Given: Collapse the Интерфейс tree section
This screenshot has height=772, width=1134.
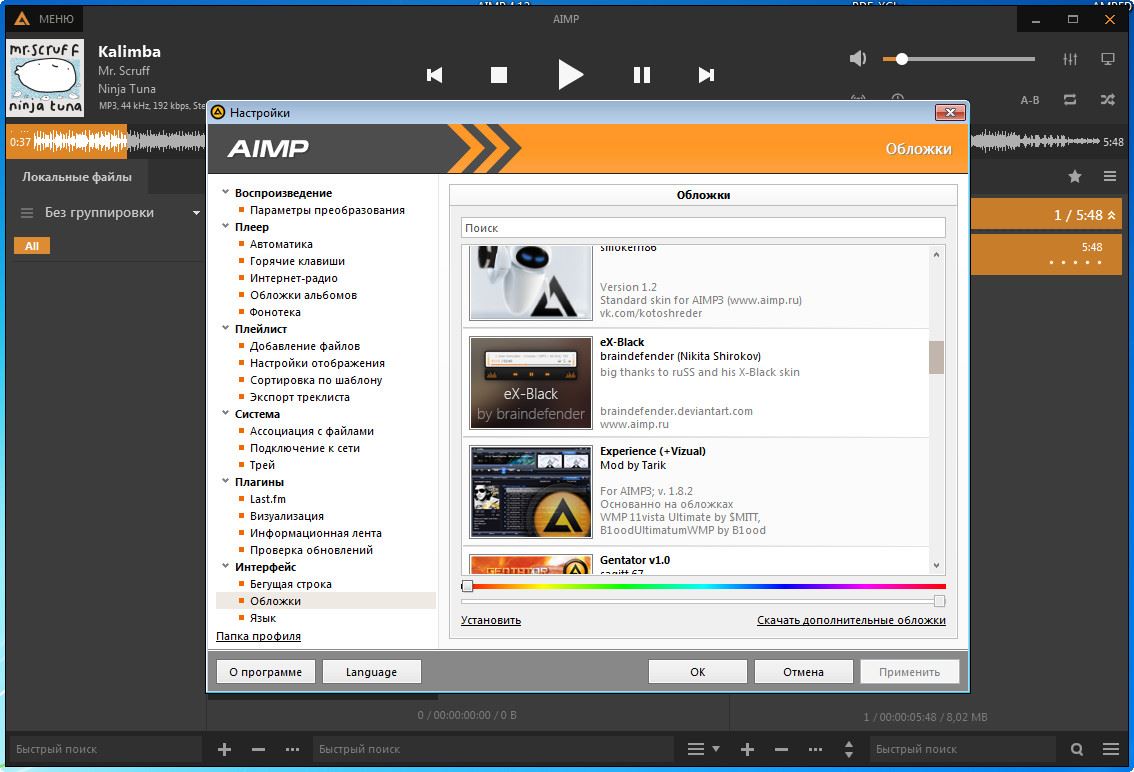Looking at the screenshot, I should 225,567.
